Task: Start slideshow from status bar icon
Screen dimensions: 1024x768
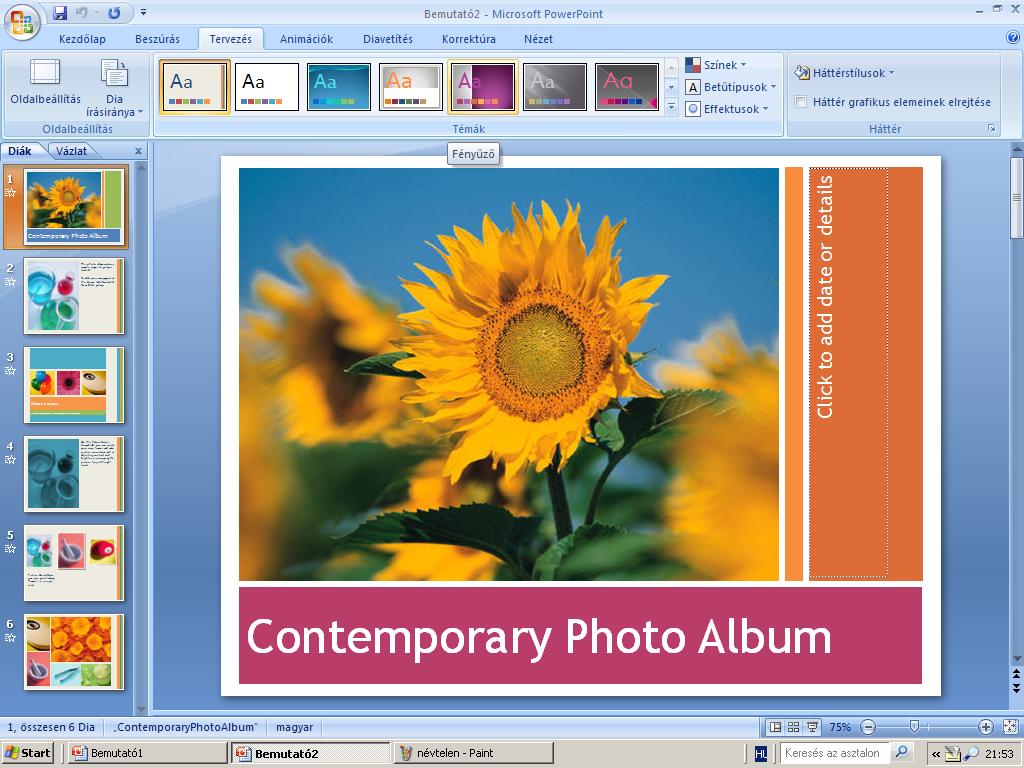Action: click(812, 727)
